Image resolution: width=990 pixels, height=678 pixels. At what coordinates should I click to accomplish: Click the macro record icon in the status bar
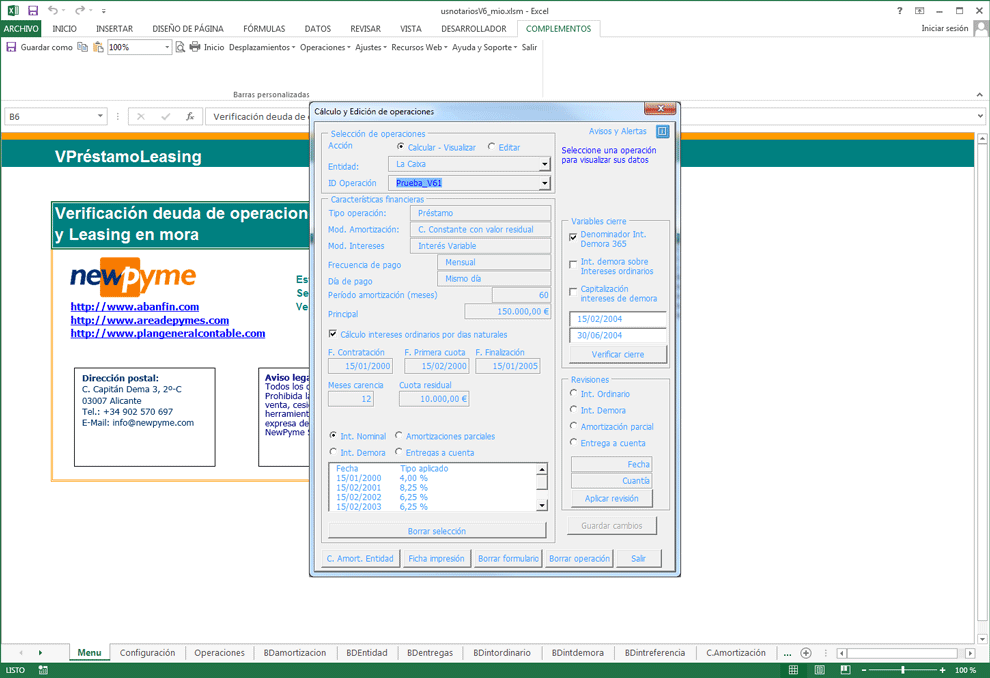43,670
